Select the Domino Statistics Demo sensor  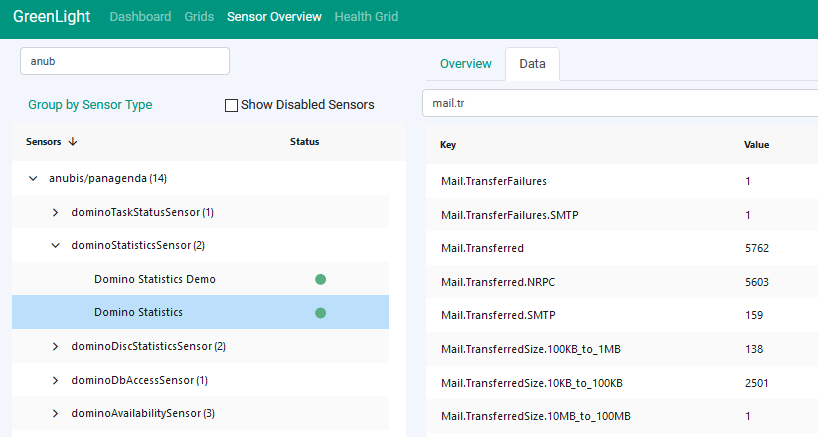[155, 279]
